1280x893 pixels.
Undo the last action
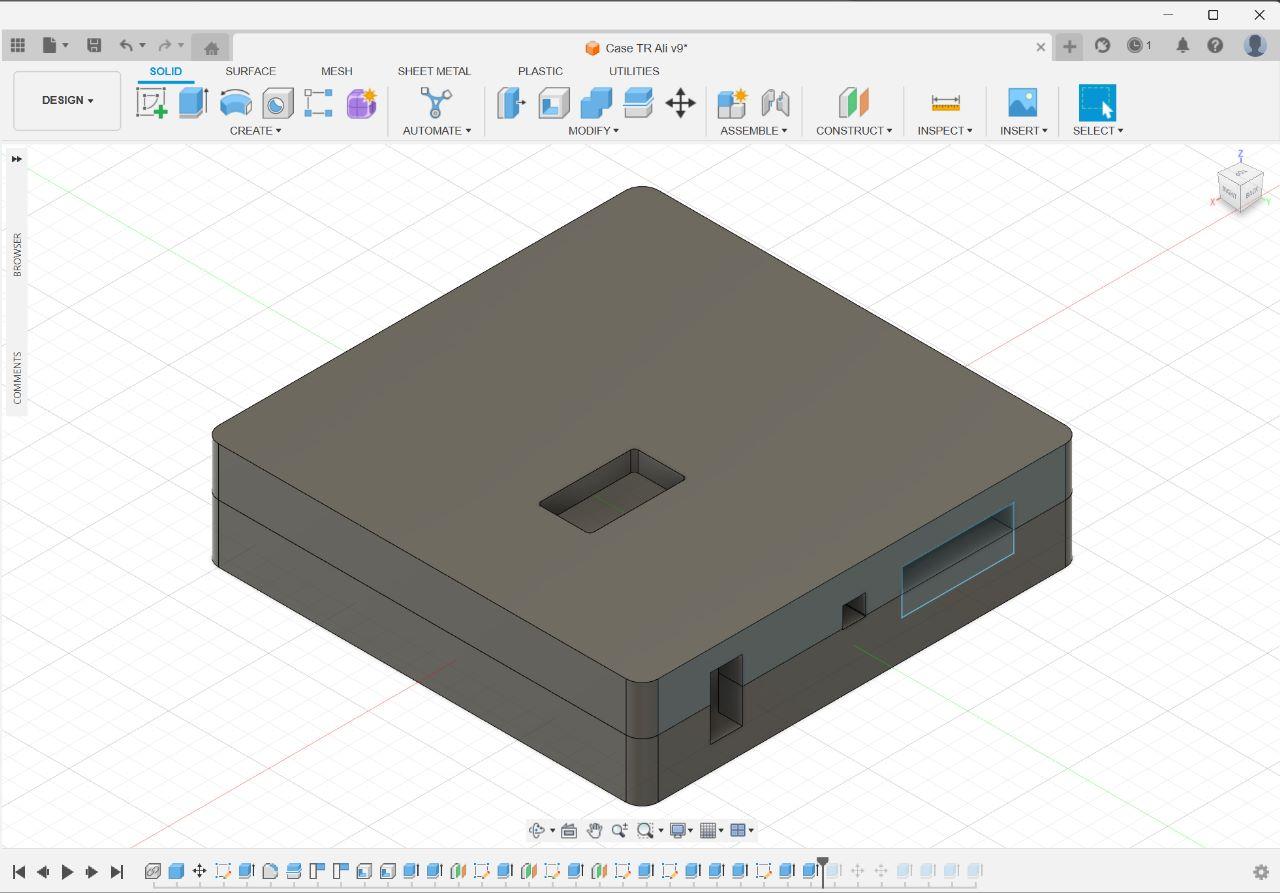click(126, 45)
